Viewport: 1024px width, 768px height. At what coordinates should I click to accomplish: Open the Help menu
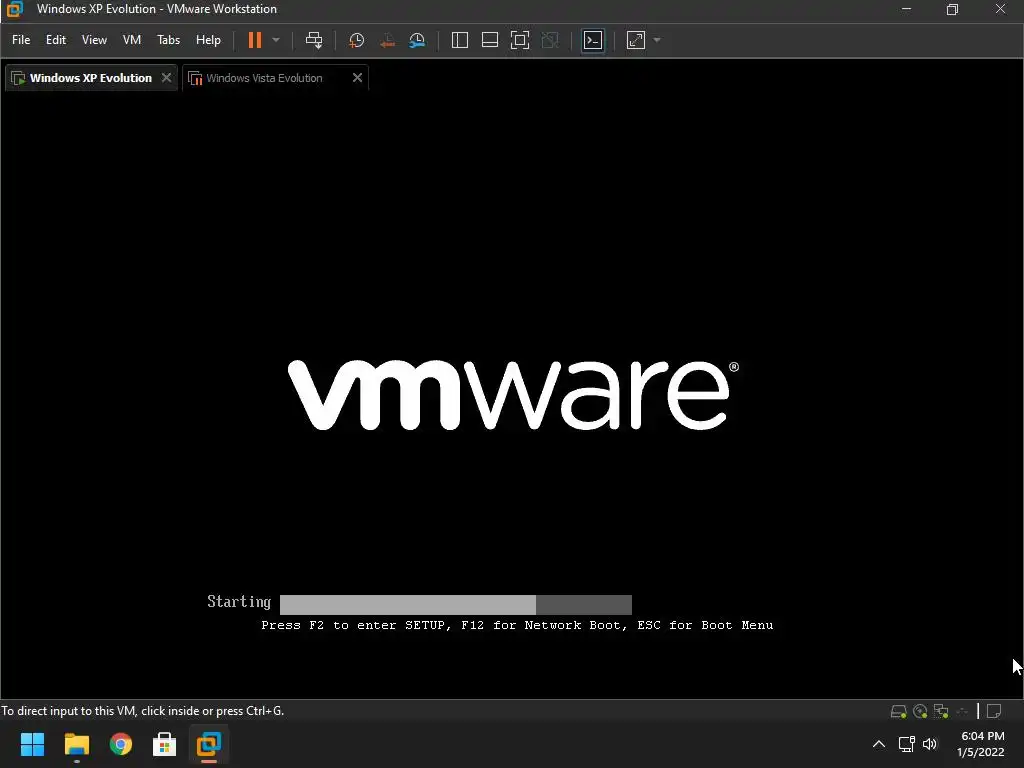[x=208, y=40]
